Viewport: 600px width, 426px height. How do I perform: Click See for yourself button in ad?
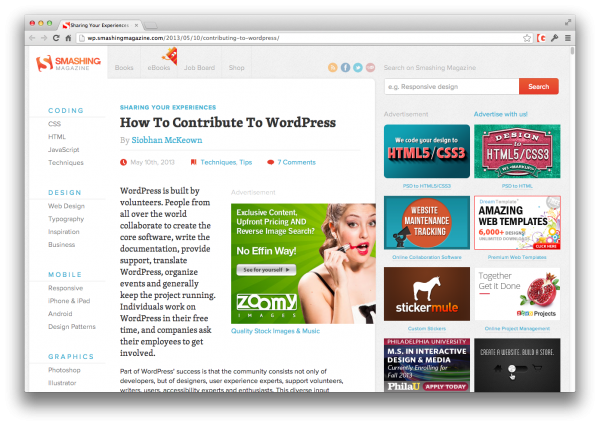tap(266, 270)
